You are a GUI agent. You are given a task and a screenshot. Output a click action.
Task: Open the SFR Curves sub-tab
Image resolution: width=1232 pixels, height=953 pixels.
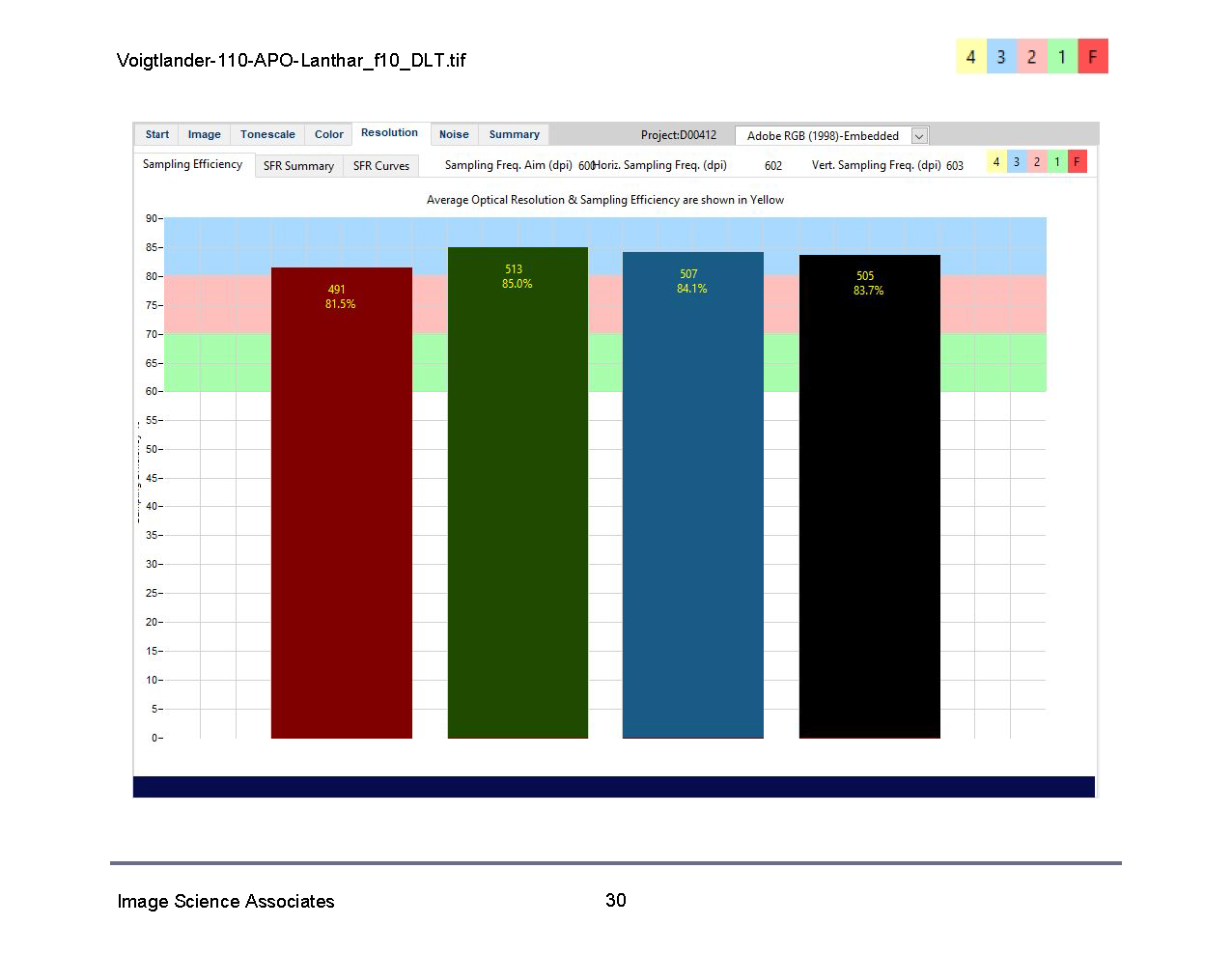pyautogui.click(x=380, y=166)
